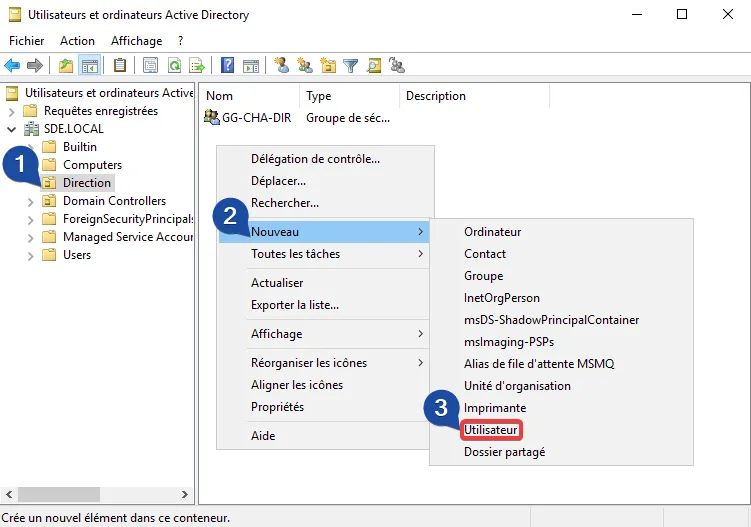751x527 pixels.
Task: Open Help via the question mark icon
Action: pos(228,66)
